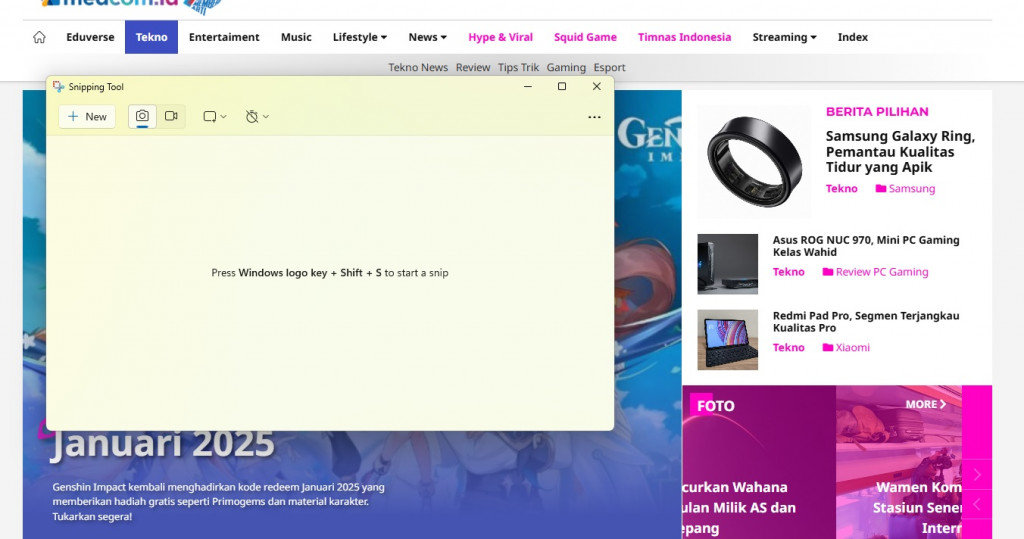Select Snip mode camera icon
Viewport: 1024px width, 539px height.
pos(142,116)
